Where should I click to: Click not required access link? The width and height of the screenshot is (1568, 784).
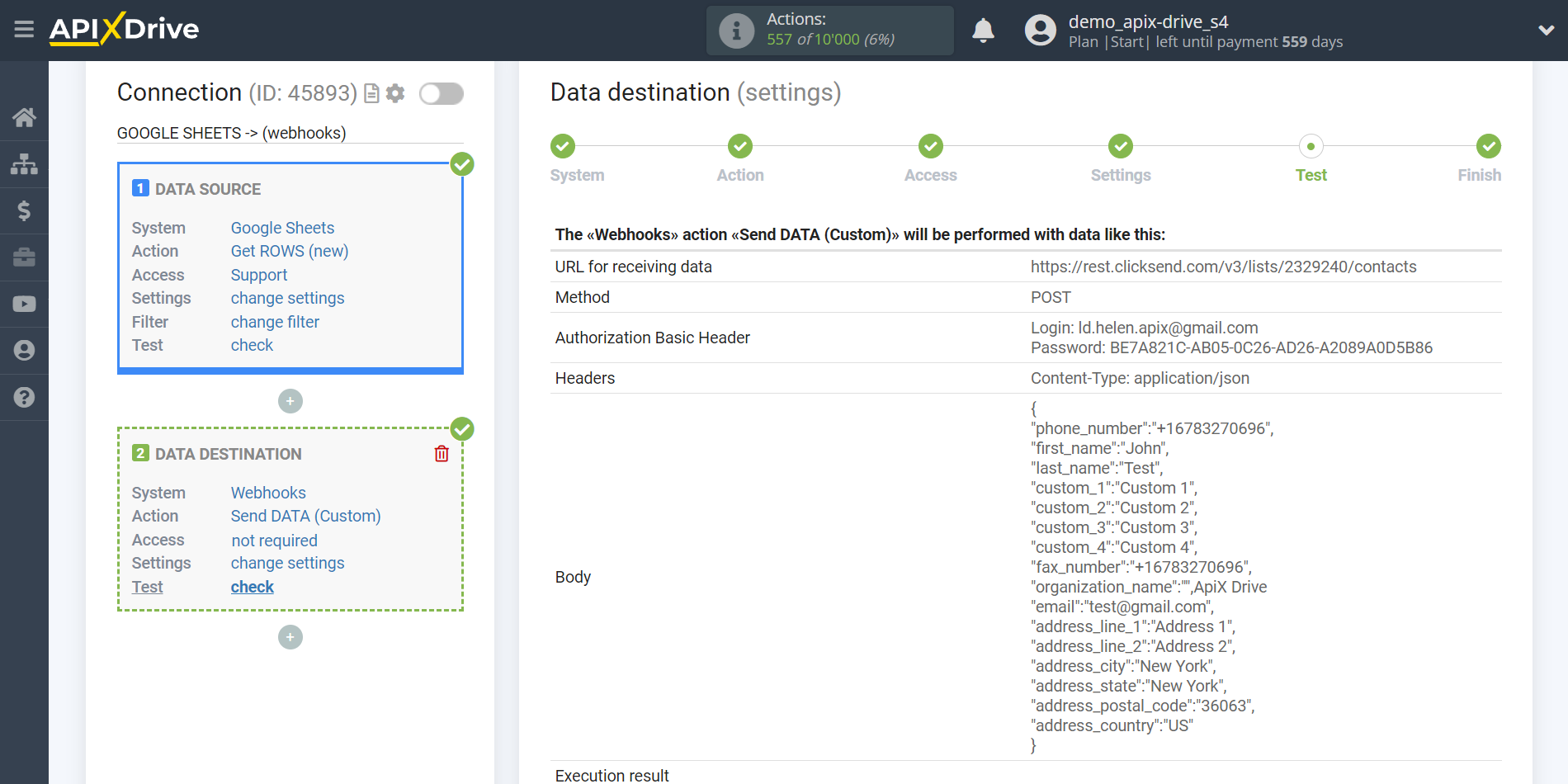pos(274,541)
